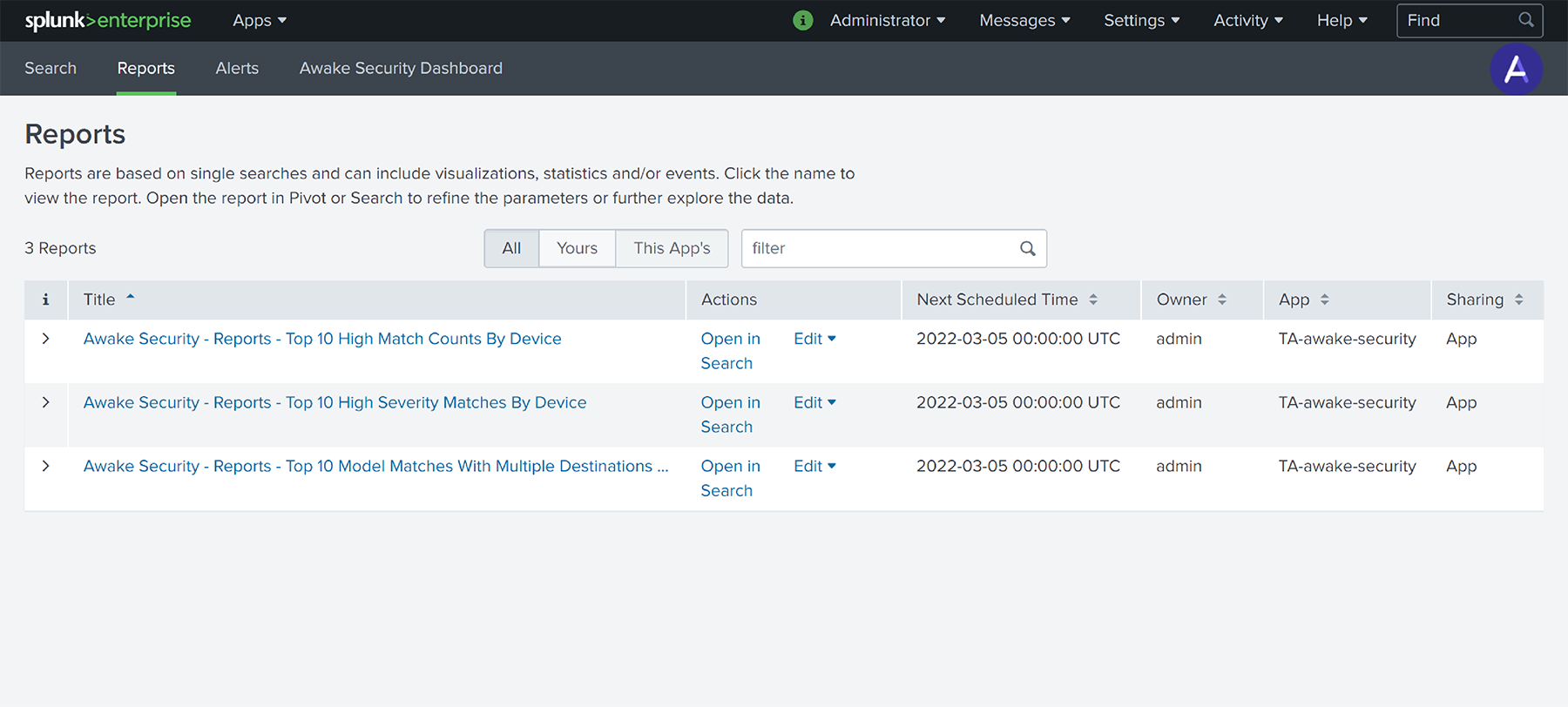
Task: Go to the Search tab
Action: pos(51,68)
